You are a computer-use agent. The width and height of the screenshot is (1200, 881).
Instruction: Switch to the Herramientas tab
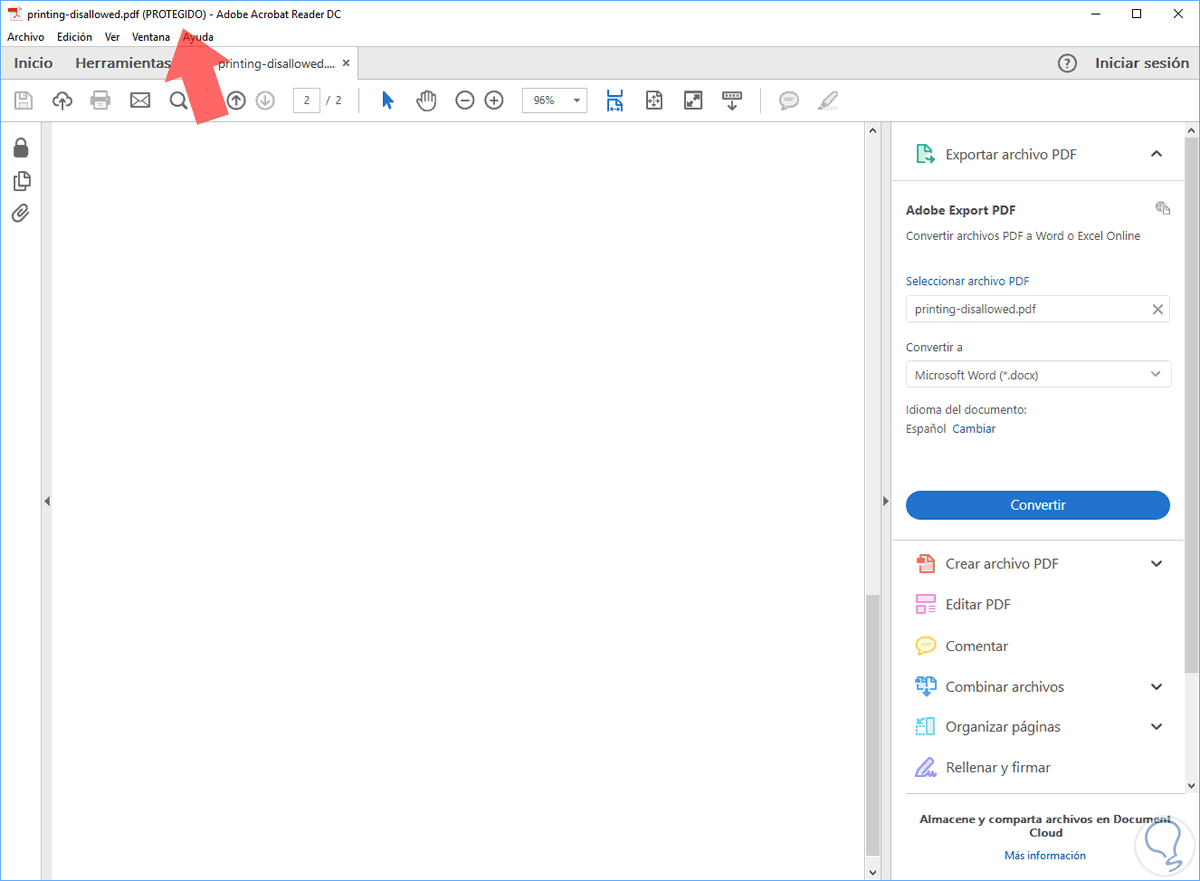[x=123, y=63]
